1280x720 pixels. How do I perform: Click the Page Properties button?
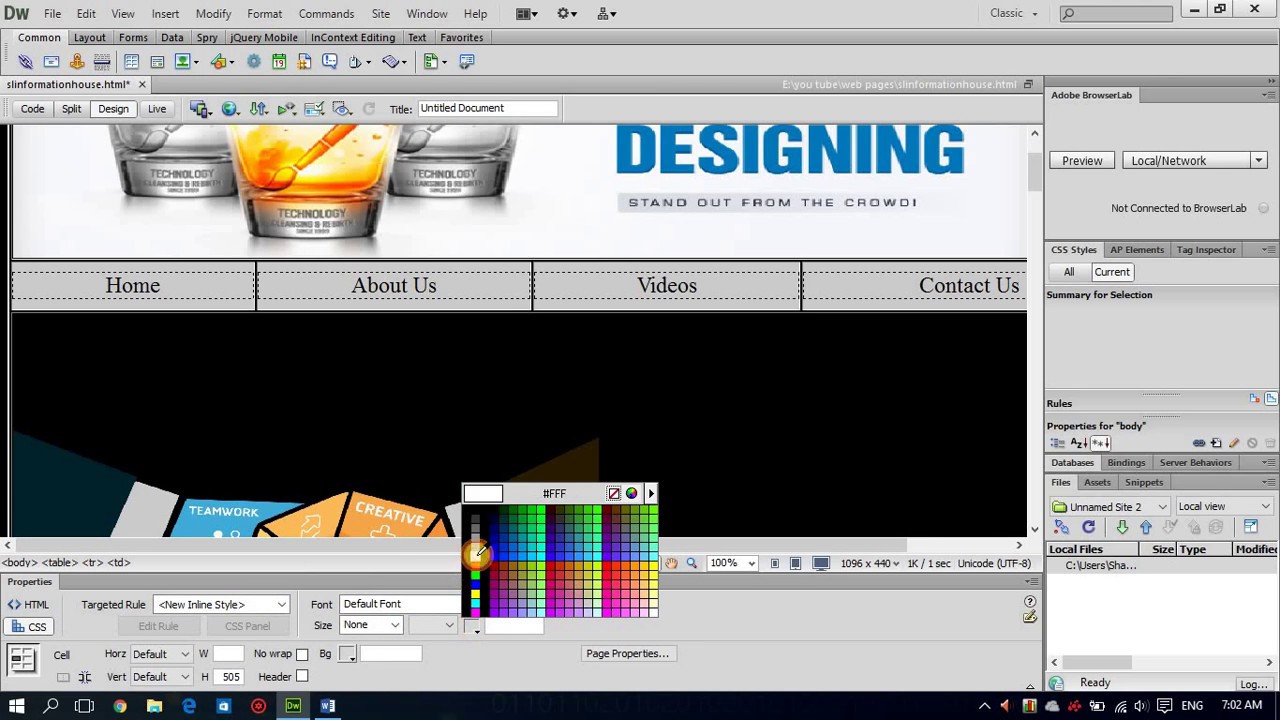pos(627,654)
